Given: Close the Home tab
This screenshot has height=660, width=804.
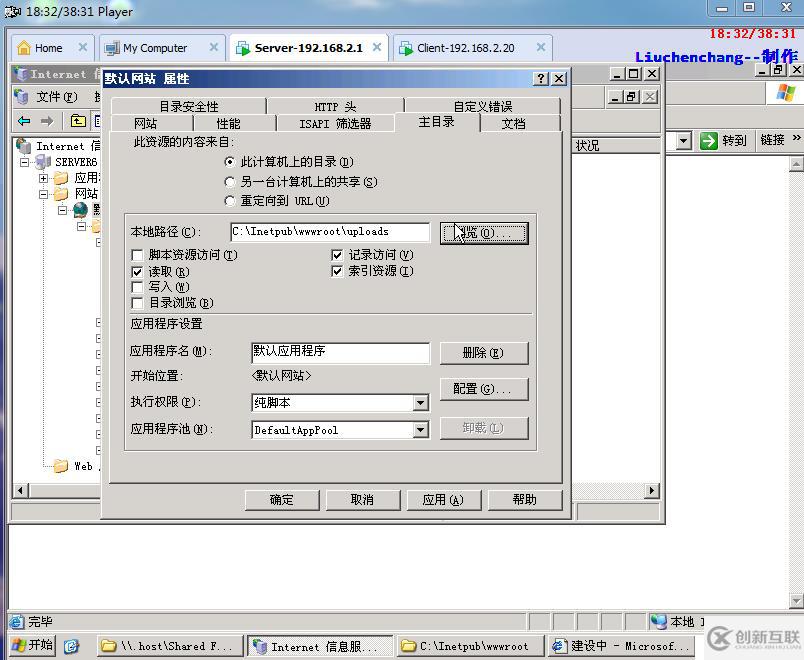Looking at the screenshot, I should pos(83,48).
